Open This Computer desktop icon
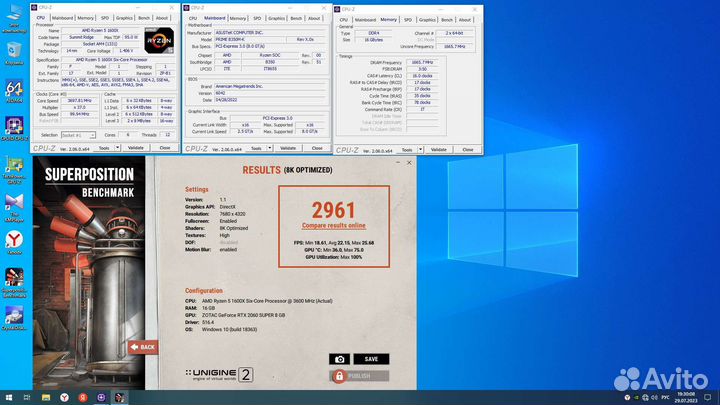This screenshot has width=720, height=405. tap(14, 18)
